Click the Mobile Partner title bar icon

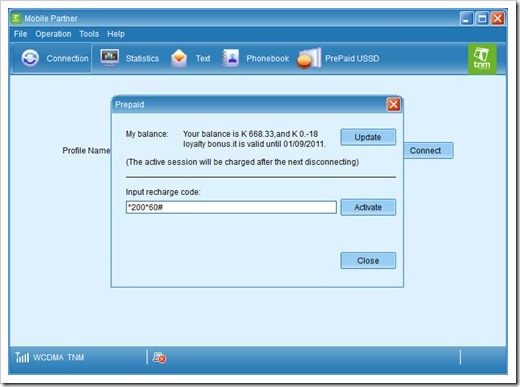16,18
